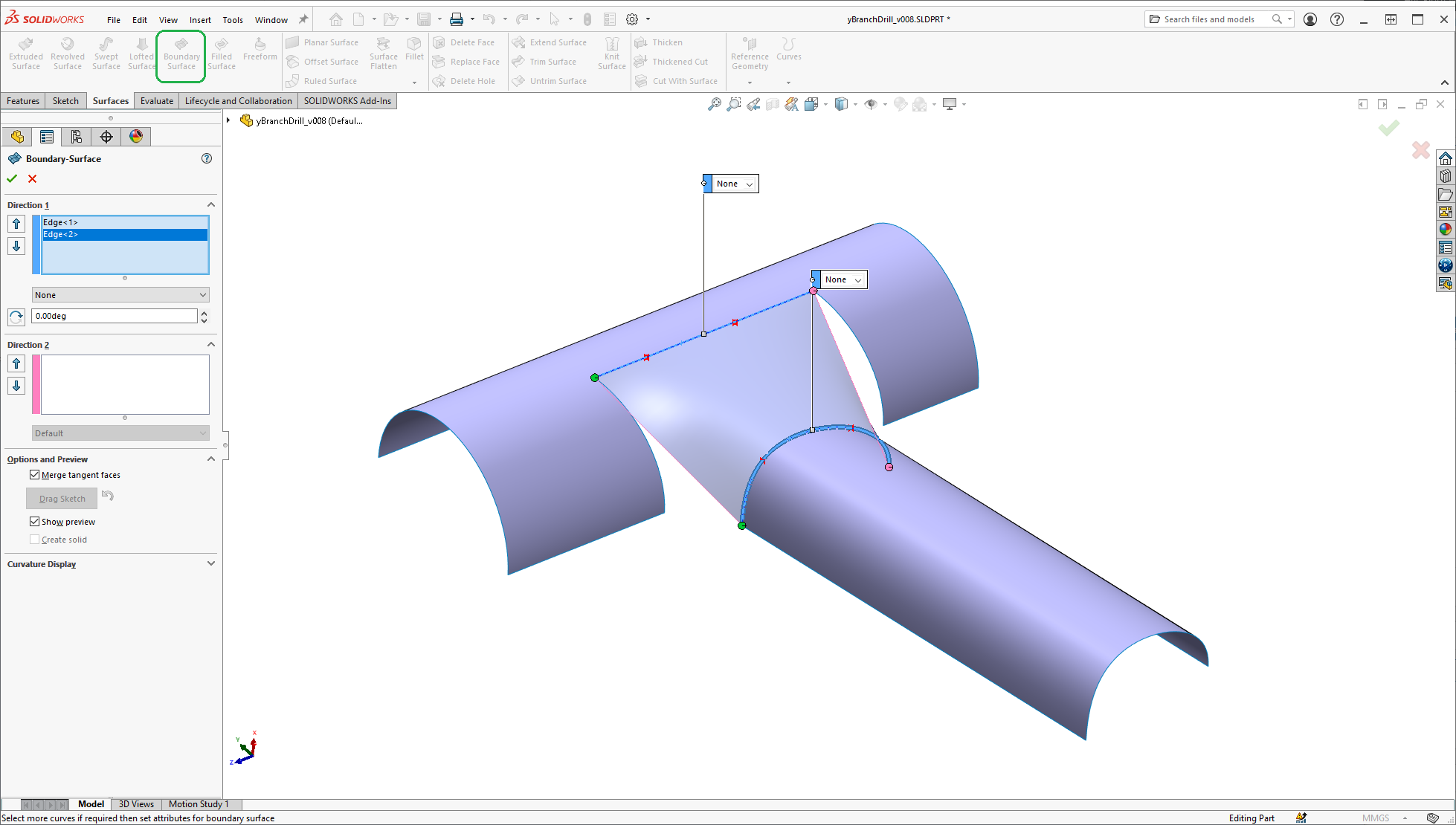The height and width of the screenshot is (825, 1456).
Task: Expand Curvature Display section
Action: (x=210, y=564)
